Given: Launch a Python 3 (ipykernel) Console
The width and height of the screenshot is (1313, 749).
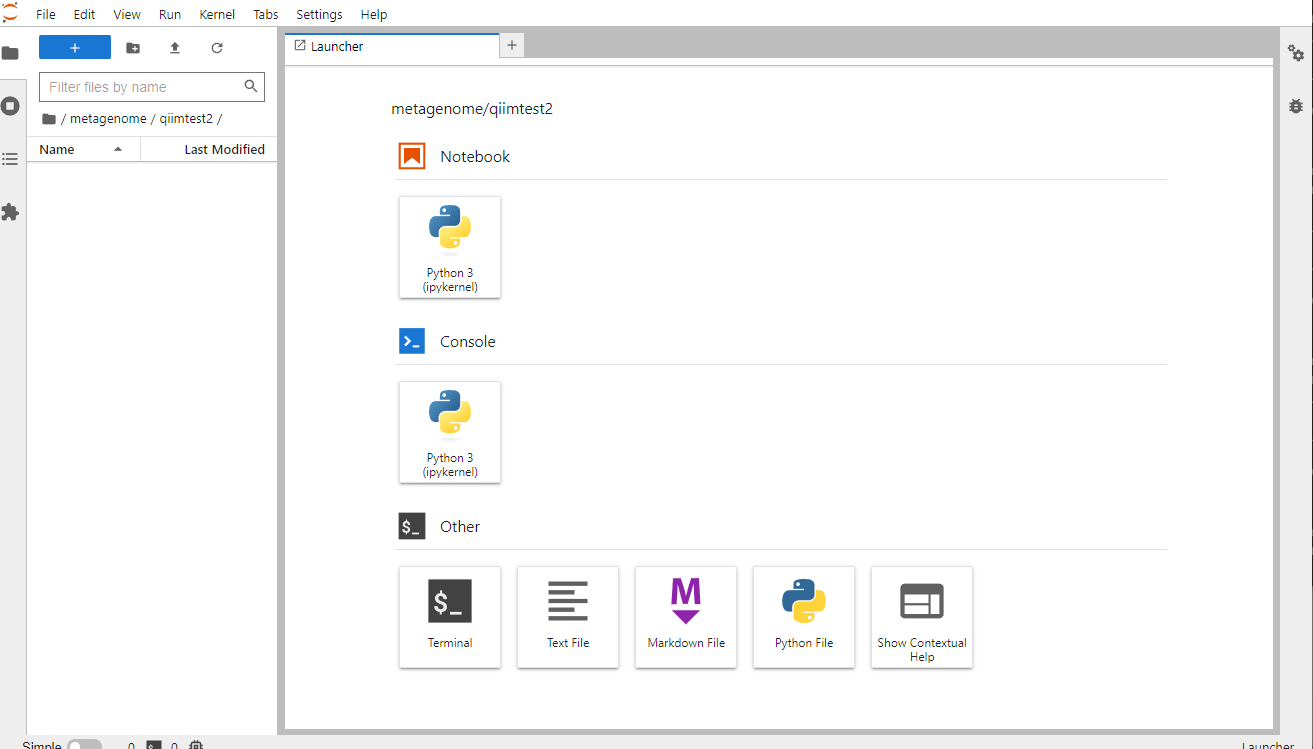Looking at the screenshot, I should coord(450,432).
